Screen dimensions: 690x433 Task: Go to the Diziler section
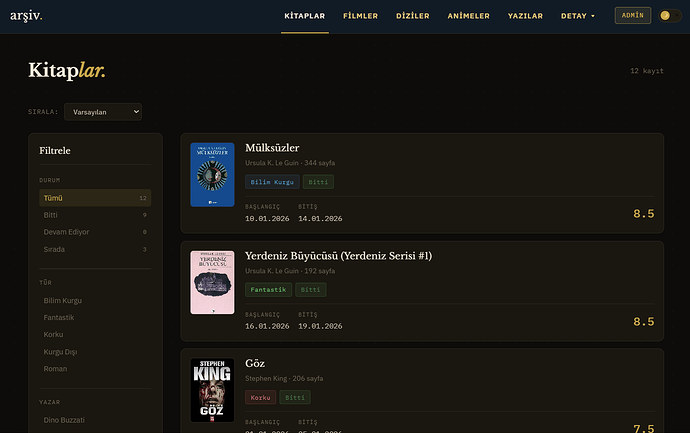point(413,16)
